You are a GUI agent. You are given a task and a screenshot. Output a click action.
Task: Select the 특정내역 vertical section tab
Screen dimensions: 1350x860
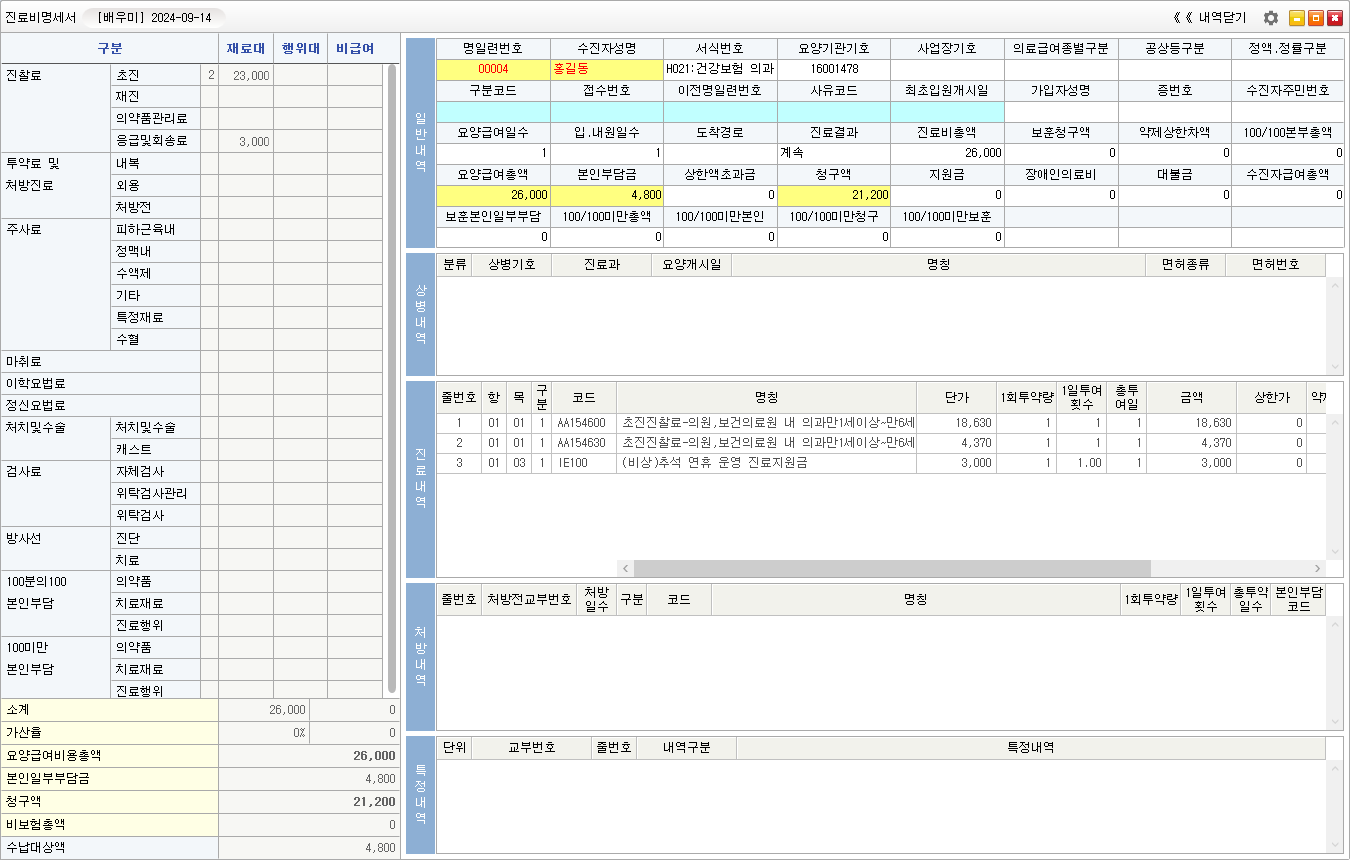[x=420, y=795]
